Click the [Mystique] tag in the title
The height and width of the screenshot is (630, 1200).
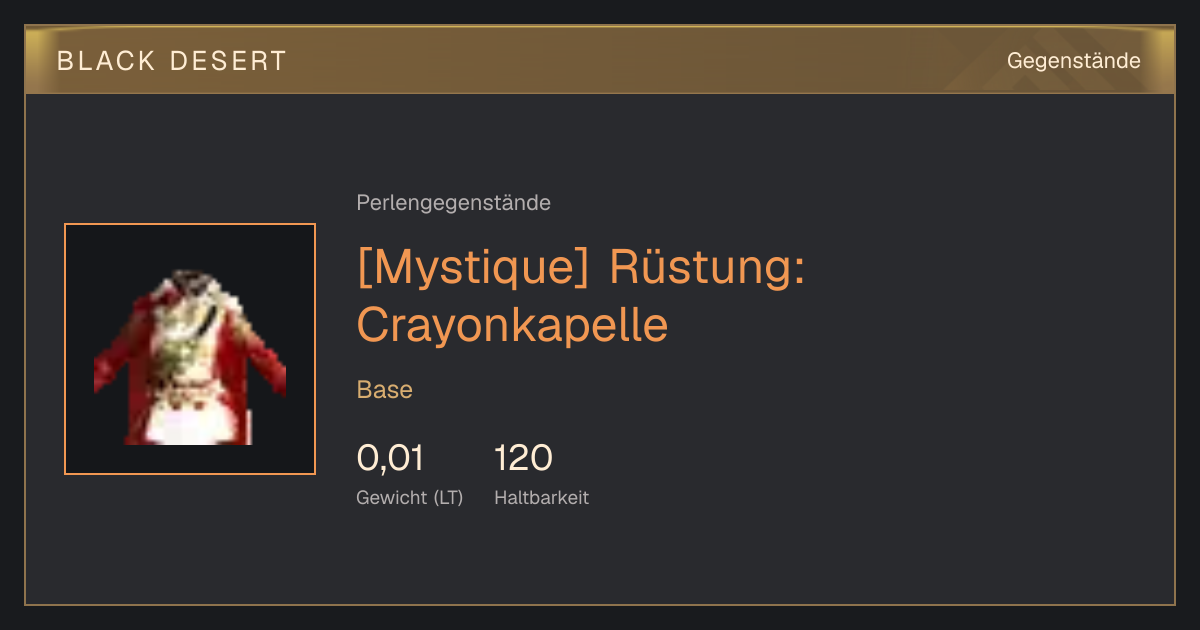tap(474, 270)
